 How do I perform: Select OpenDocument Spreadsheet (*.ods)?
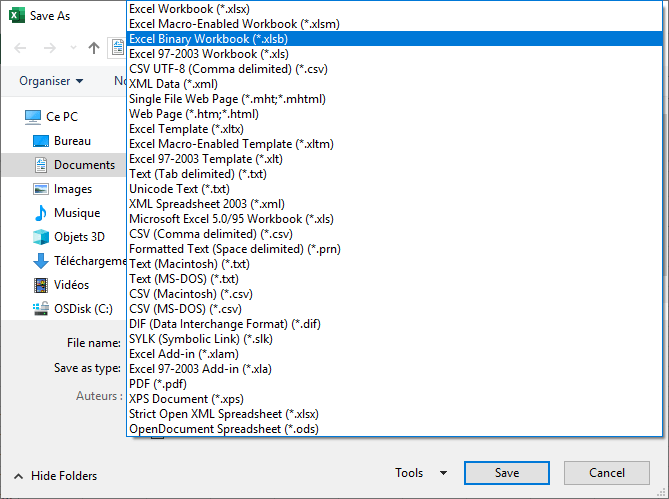tap(394, 429)
